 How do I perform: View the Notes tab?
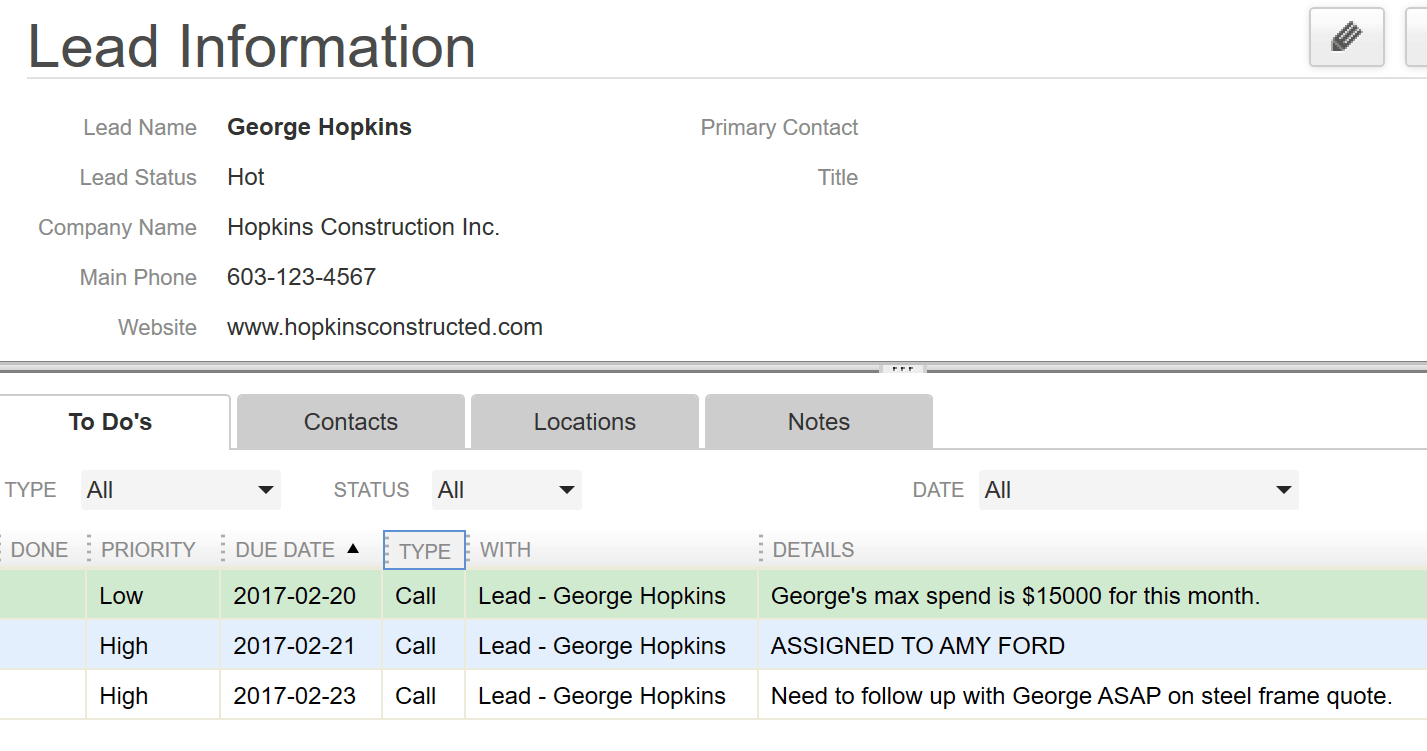[x=818, y=421]
